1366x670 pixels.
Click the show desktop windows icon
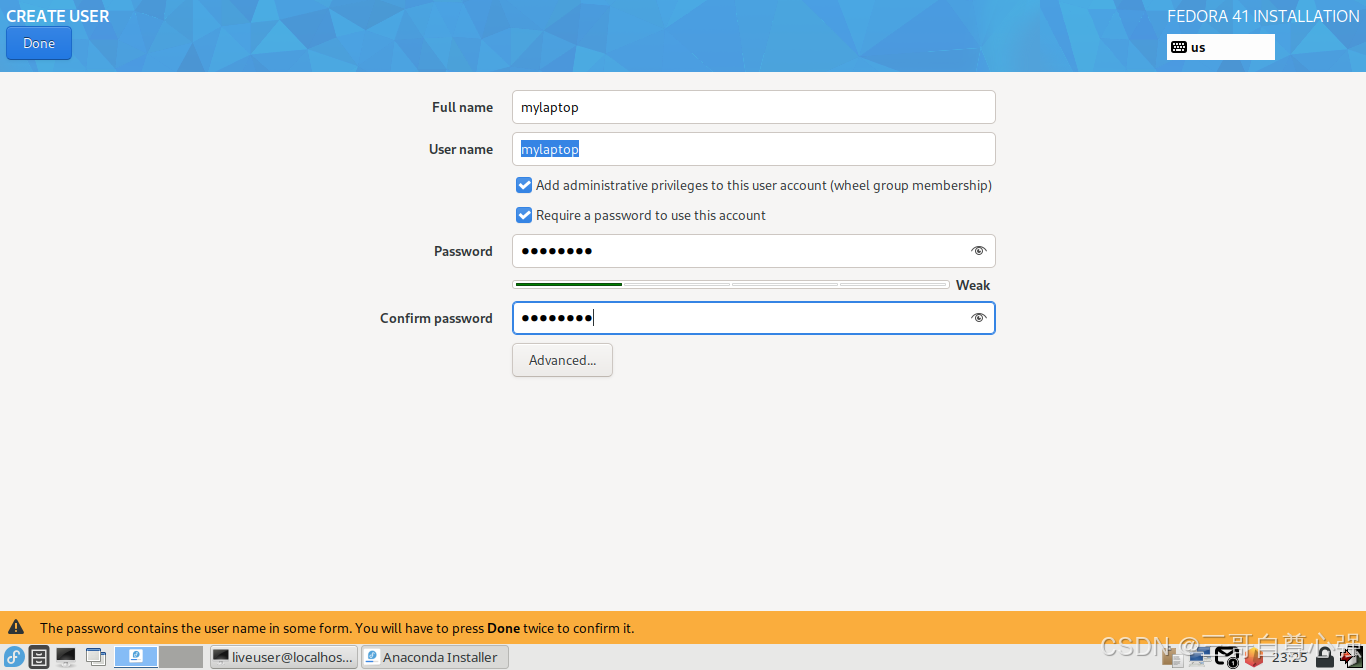(96, 657)
